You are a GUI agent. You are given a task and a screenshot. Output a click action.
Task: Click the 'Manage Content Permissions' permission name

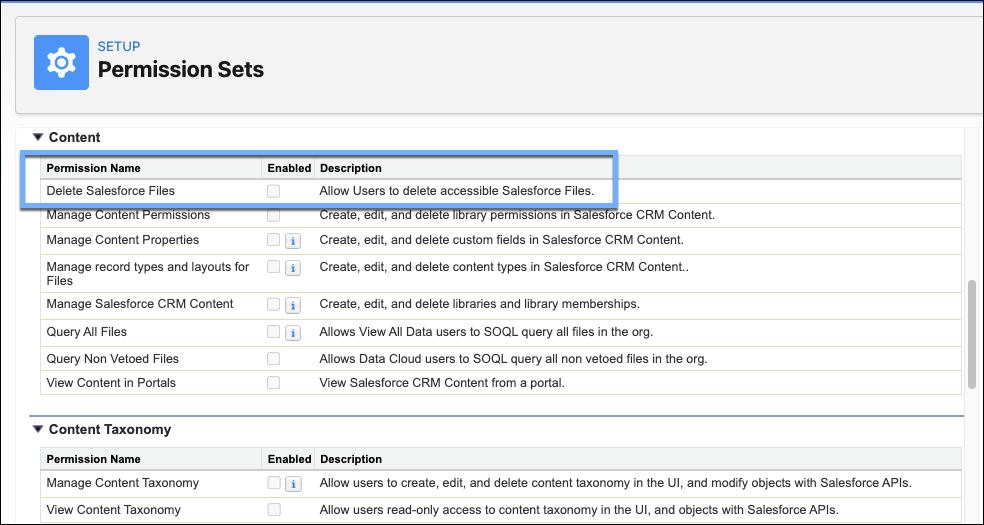tap(128, 215)
